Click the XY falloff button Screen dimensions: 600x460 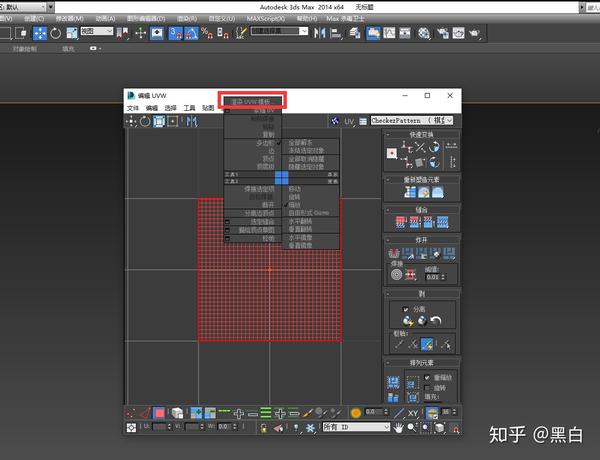413,413
